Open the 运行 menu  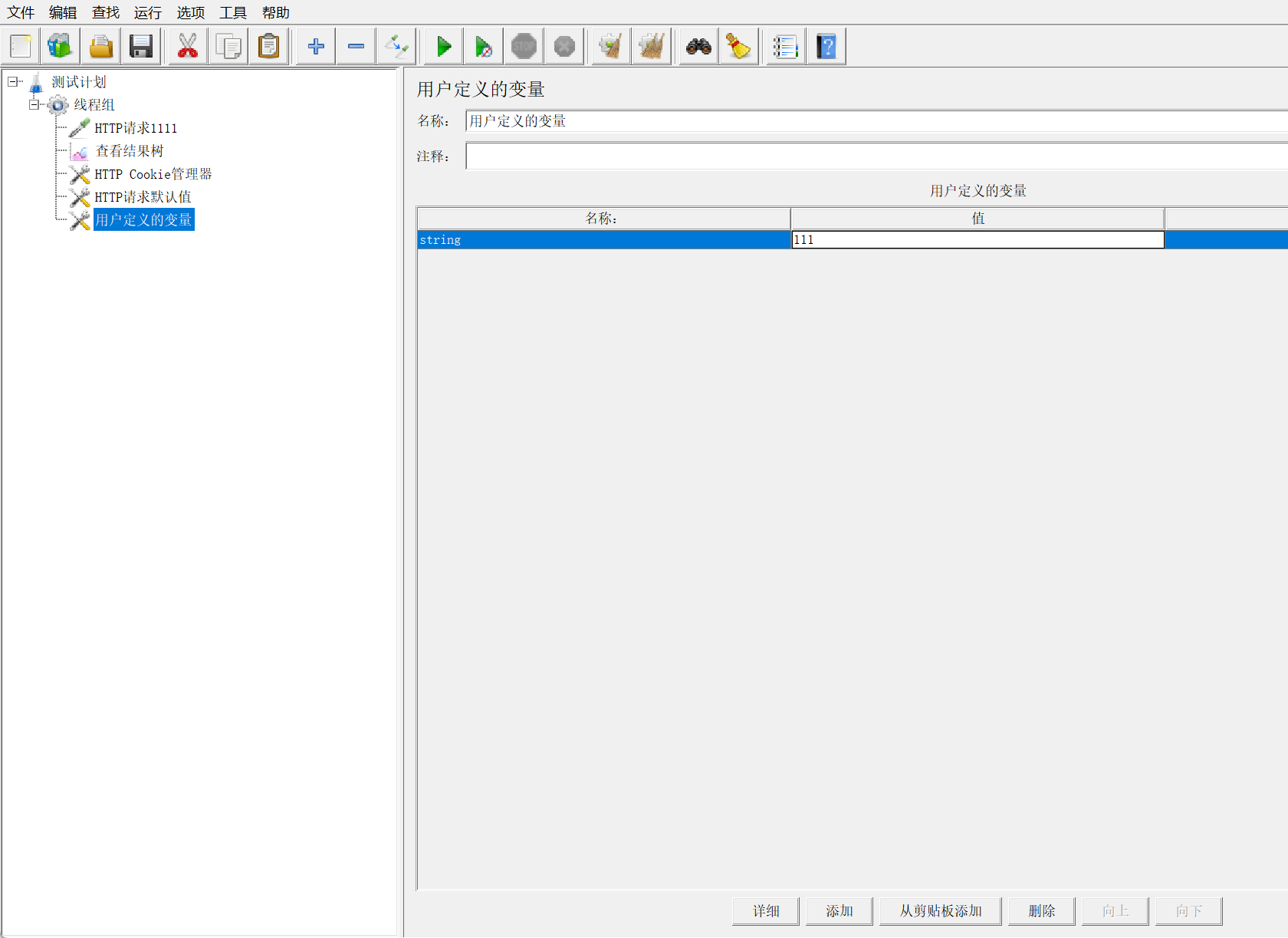click(x=148, y=12)
